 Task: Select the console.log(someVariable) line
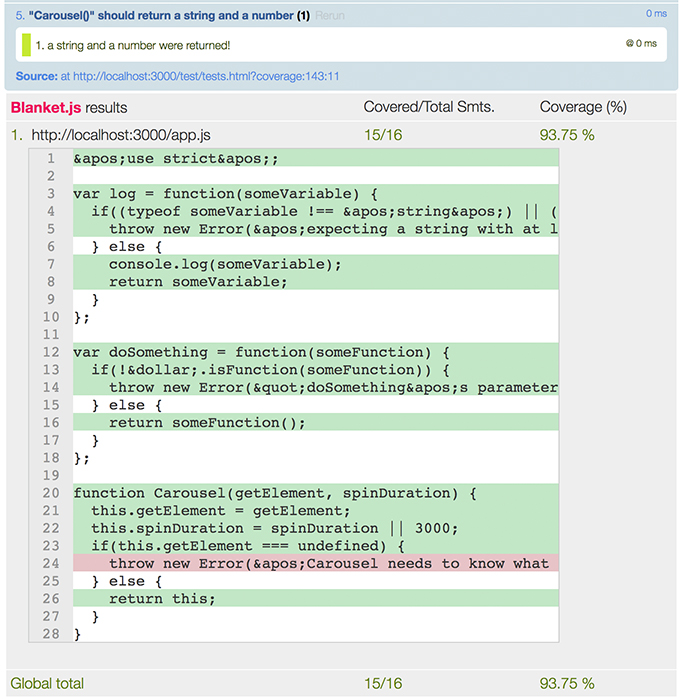pos(225,264)
